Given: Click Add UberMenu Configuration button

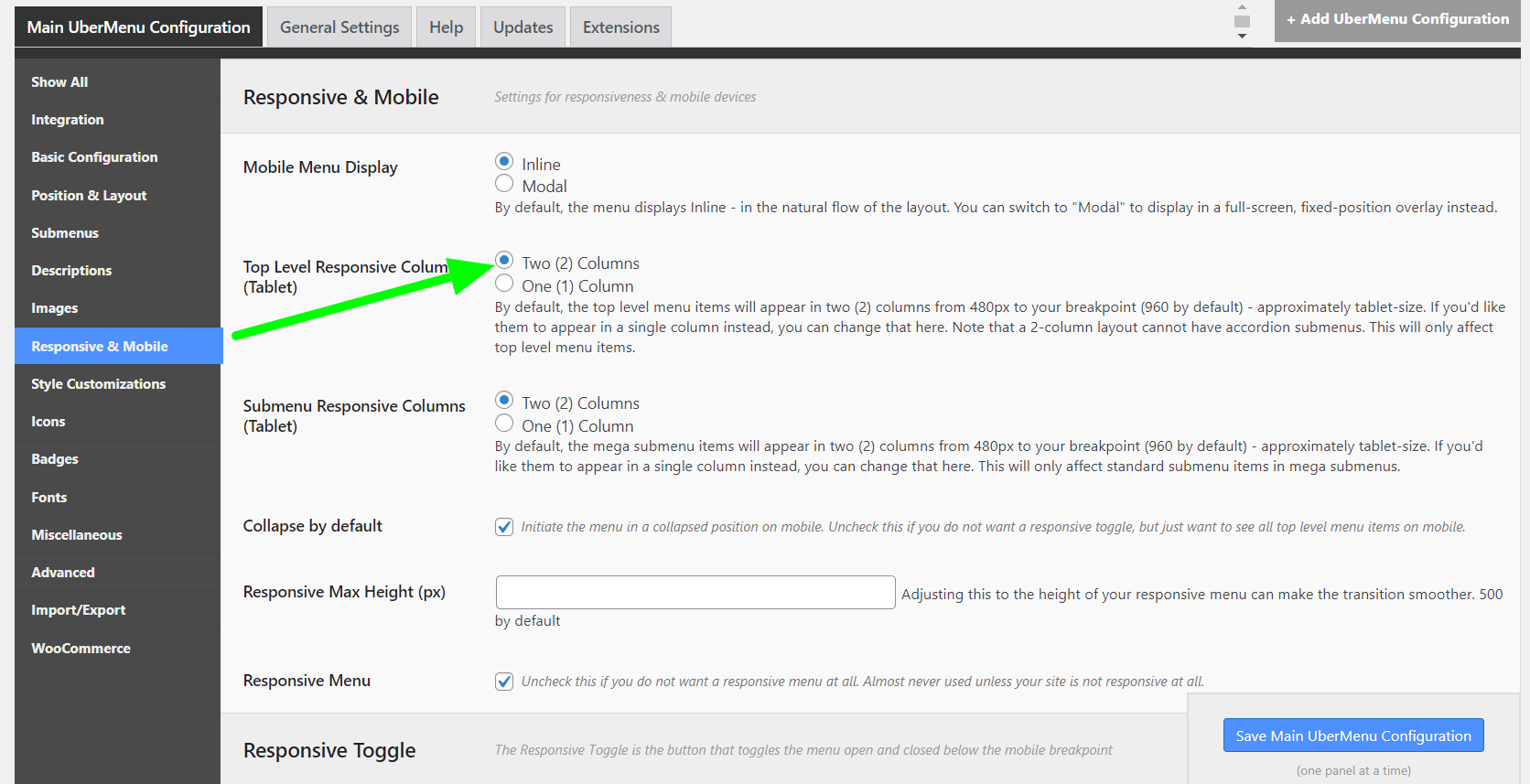Looking at the screenshot, I should pos(1396,19).
